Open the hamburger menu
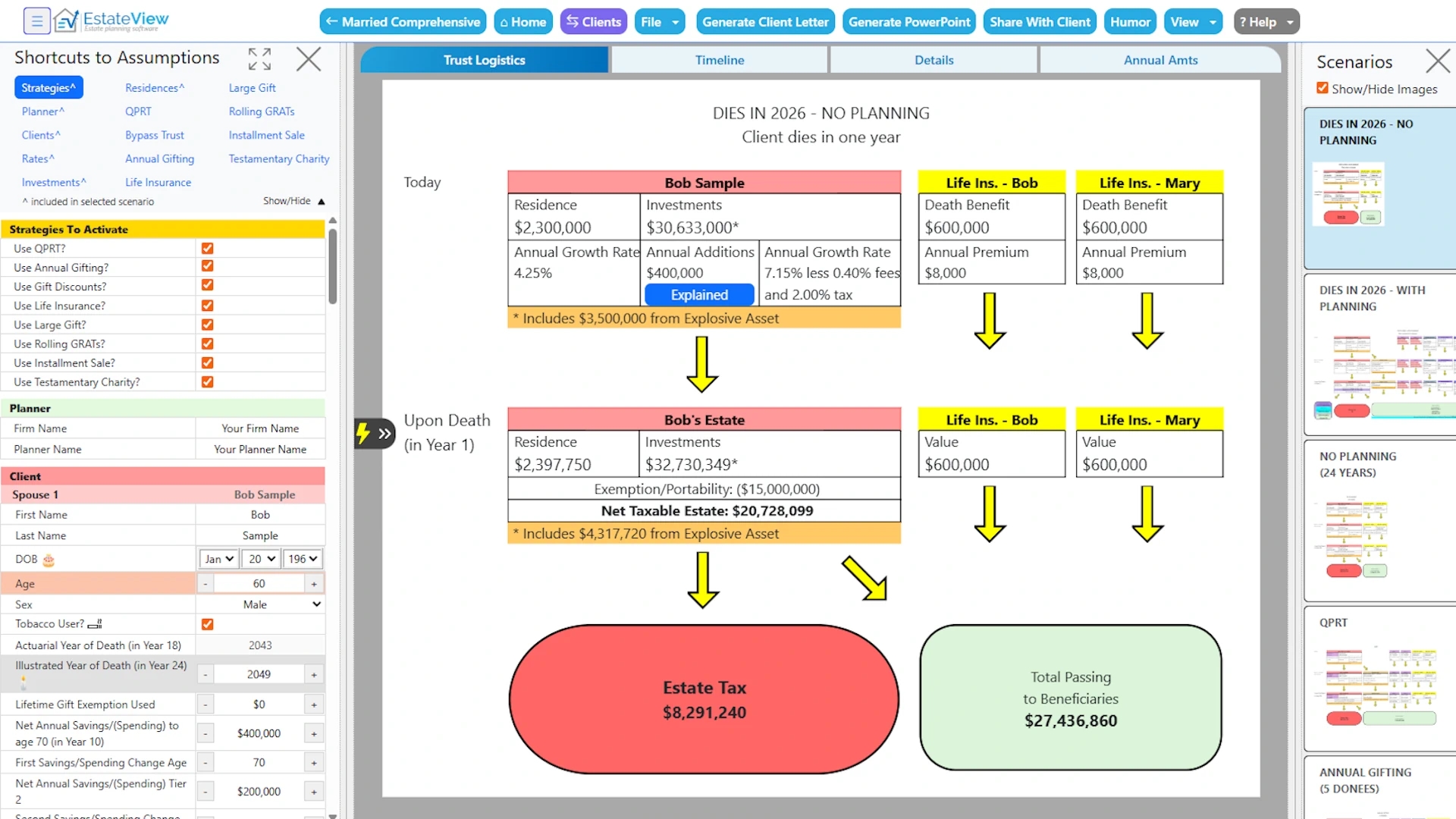The image size is (1456, 819). pyautogui.click(x=36, y=20)
